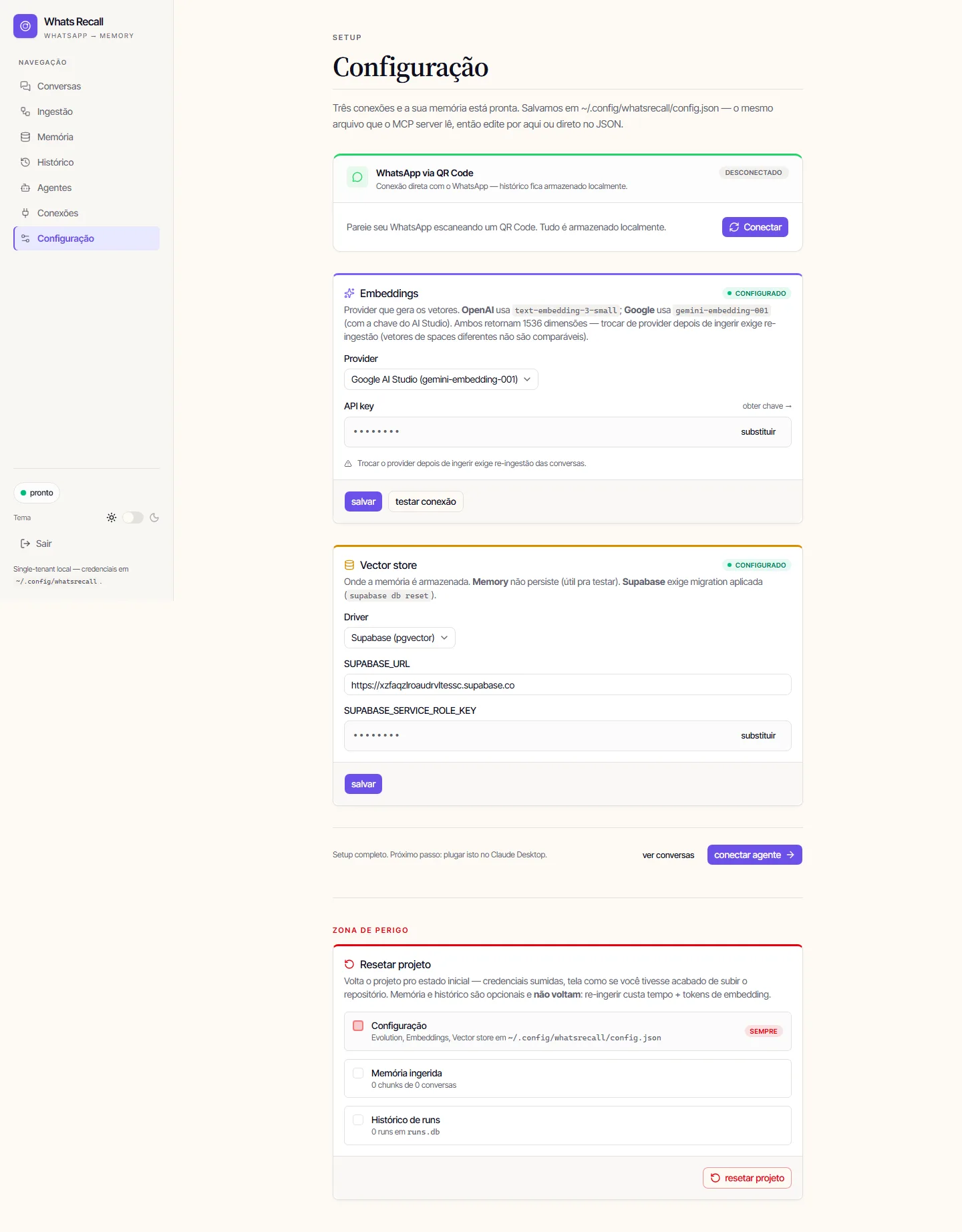Click the Vector store CONFIGURADO badge

756,565
